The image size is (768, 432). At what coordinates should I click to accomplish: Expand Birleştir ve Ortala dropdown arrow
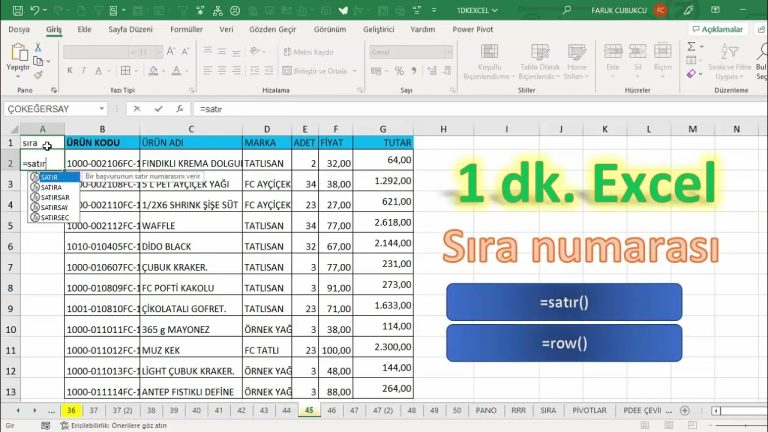355,72
